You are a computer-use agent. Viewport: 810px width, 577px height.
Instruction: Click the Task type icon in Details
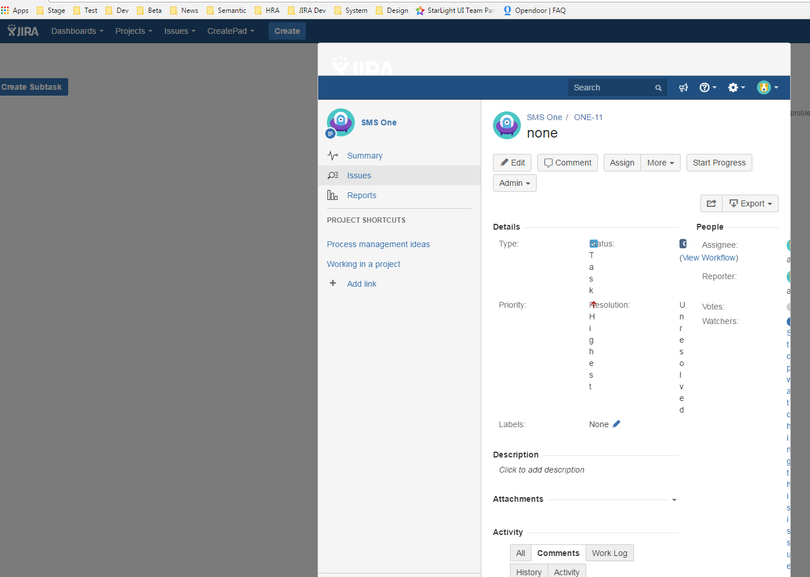pyautogui.click(x=593, y=243)
